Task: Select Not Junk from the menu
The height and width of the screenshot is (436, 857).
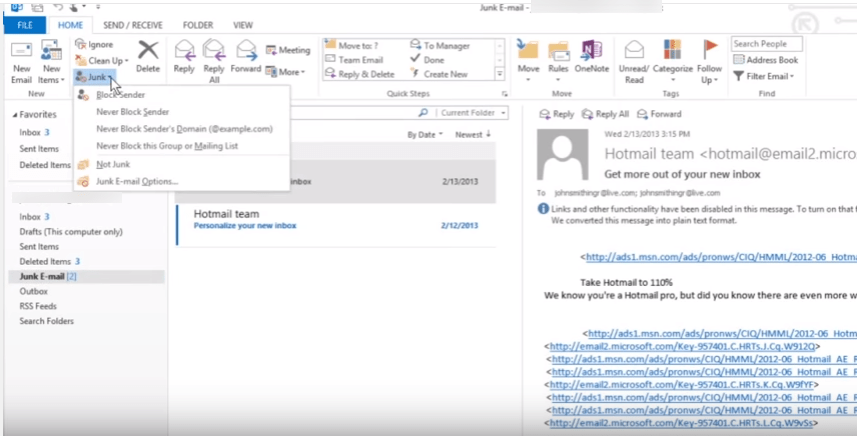Action: coord(113,164)
